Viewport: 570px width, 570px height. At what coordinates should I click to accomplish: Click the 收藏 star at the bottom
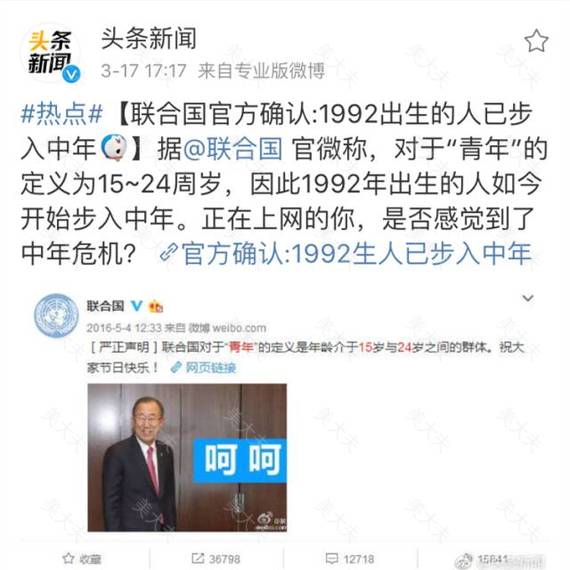(68, 558)
